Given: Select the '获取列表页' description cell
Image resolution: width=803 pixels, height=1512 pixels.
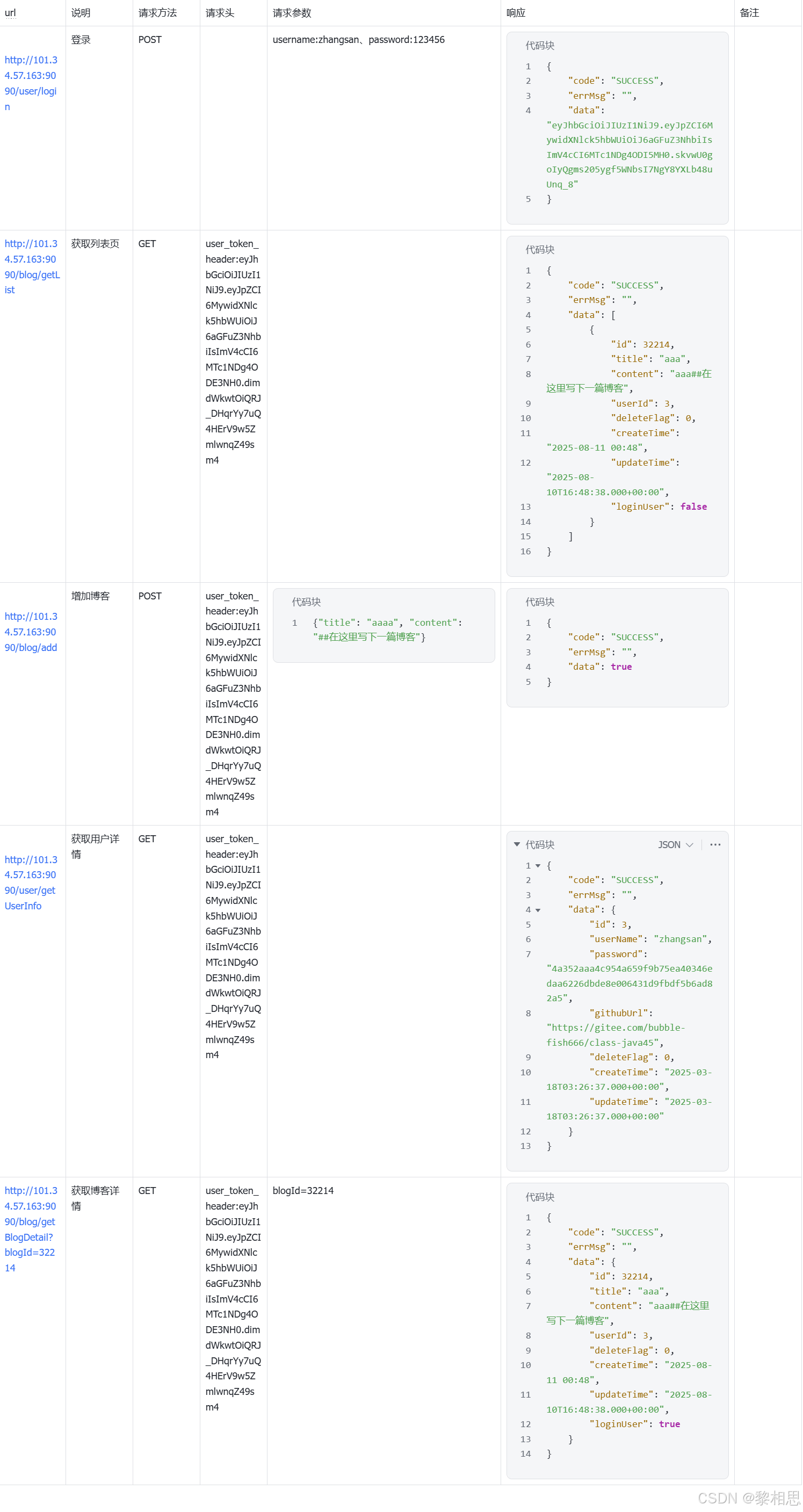Looking at the screenshot, I should pyautogui.click(x=95, y=243).
